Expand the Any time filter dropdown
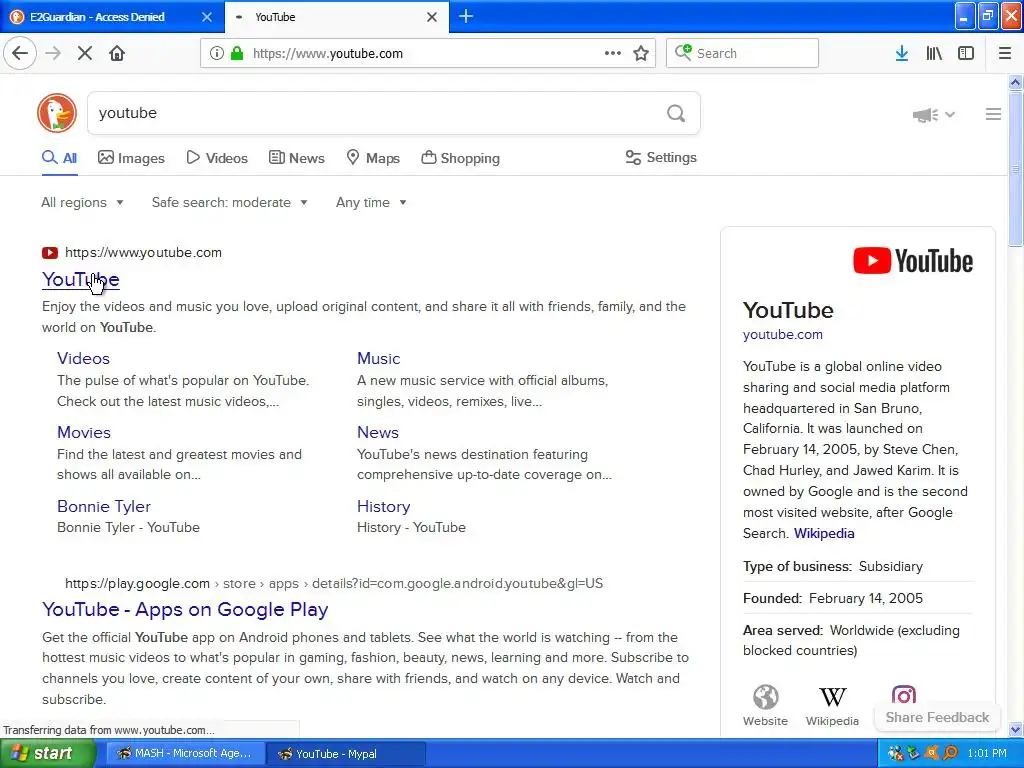The height and width of the screenshot is (768, 1024). pos(371,202)
